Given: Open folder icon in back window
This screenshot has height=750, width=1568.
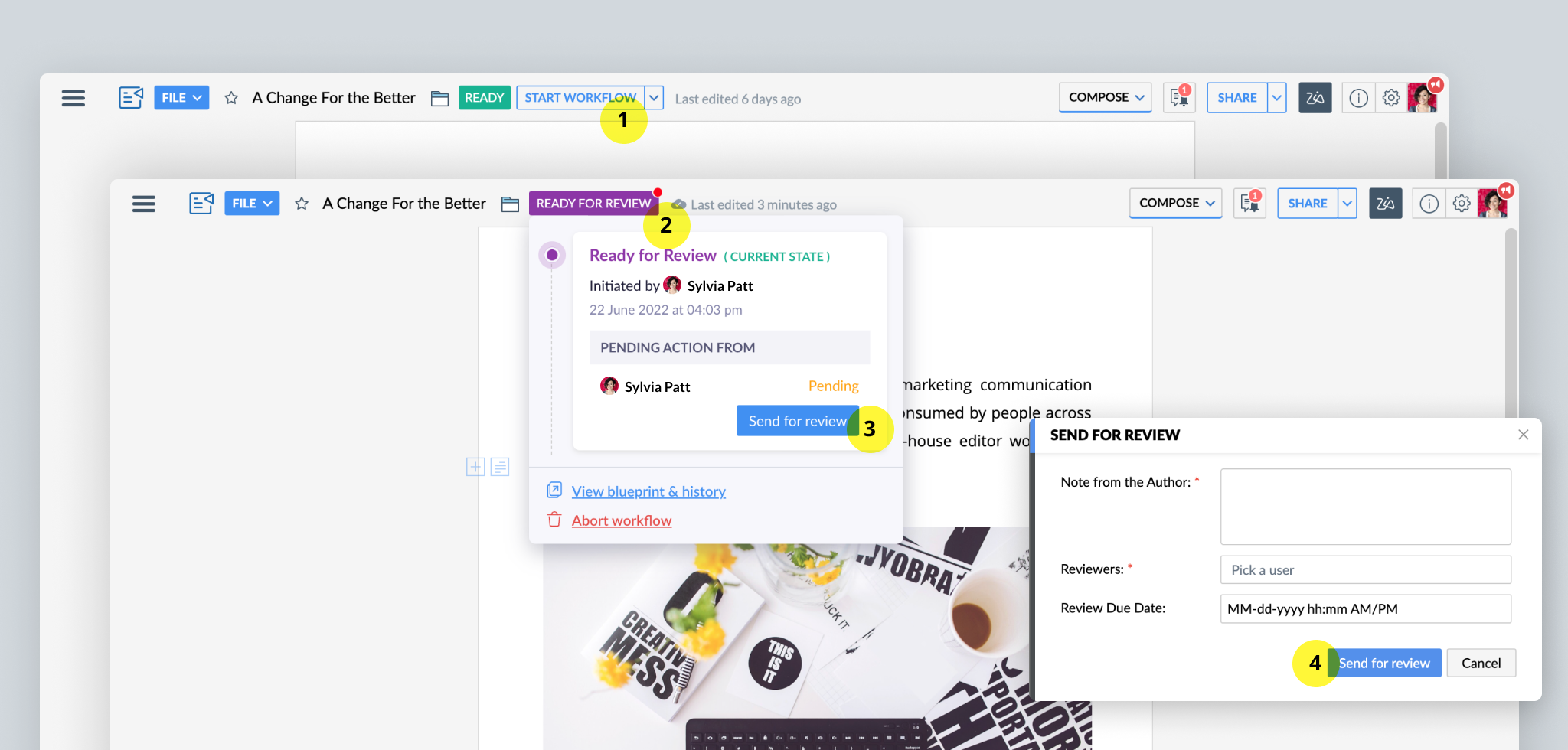Looking at the screenshot, I should click(439, 98).
